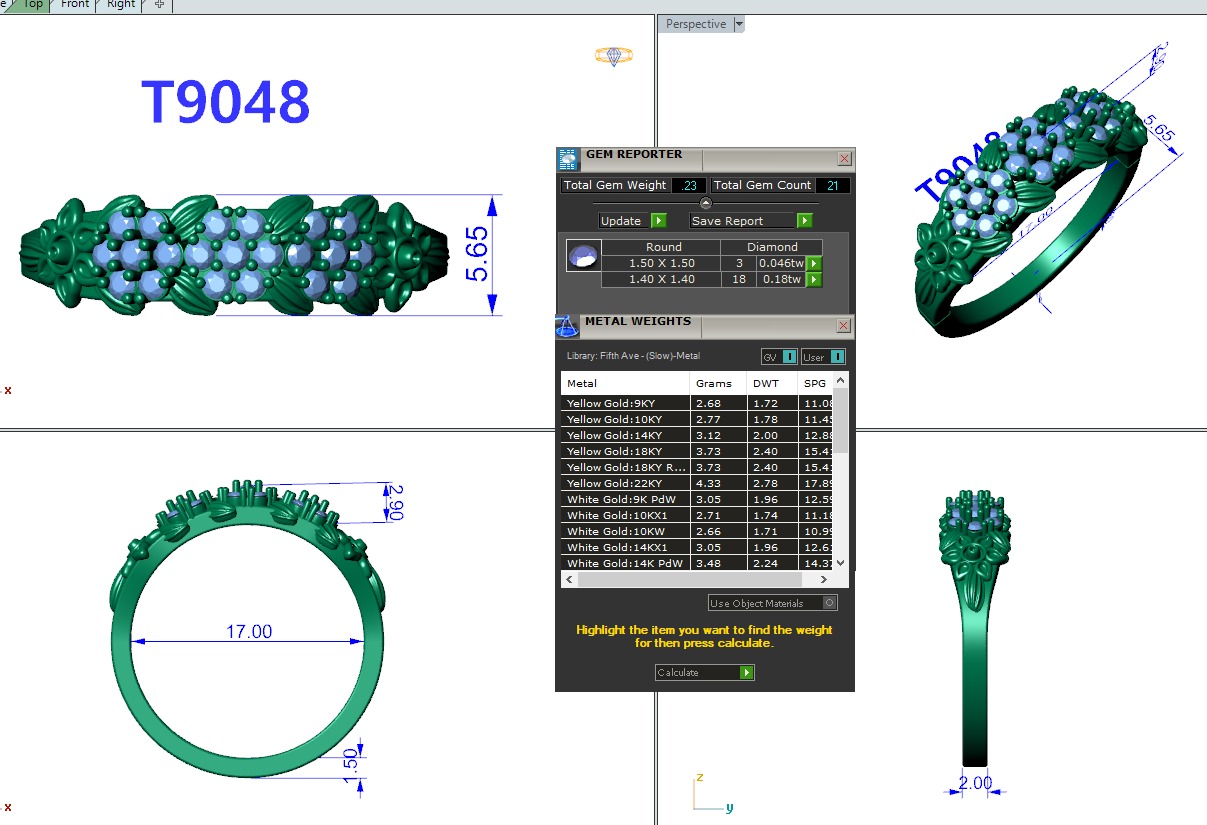Open the Perspective viewport dropdown arrow
1207x825 pixels.
click(739, 24)
